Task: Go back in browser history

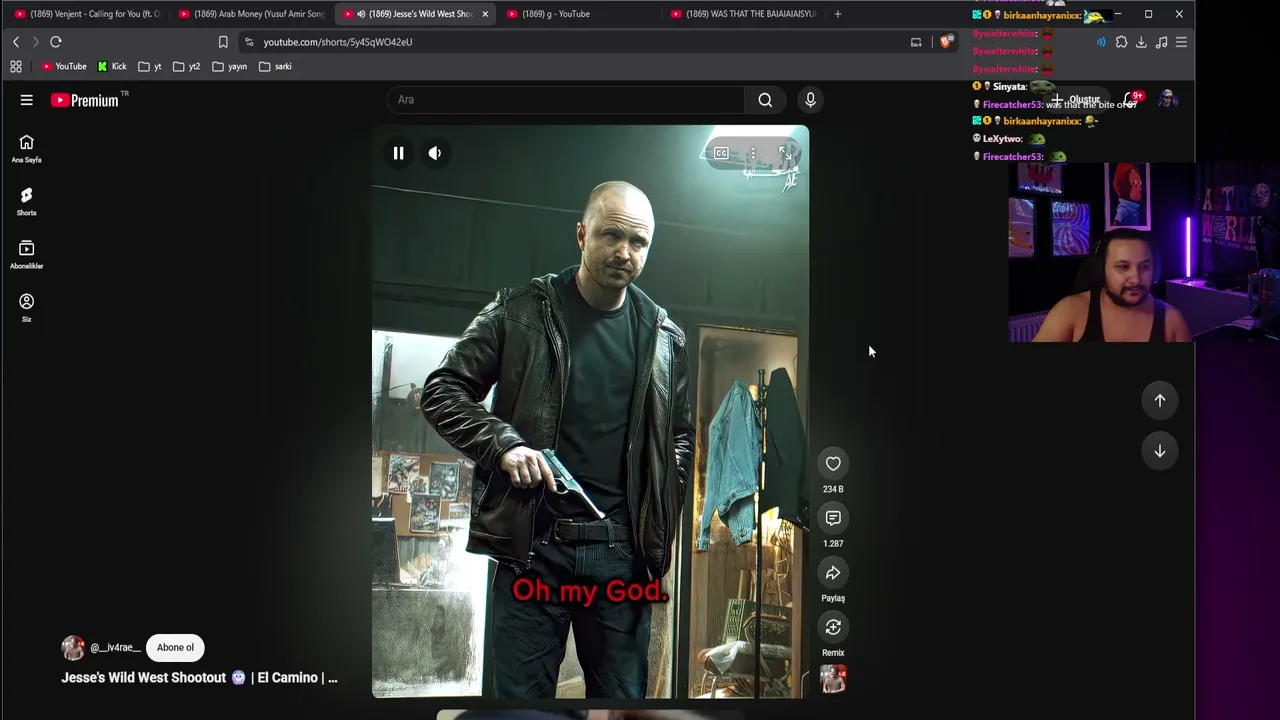Action: point(16,42)
